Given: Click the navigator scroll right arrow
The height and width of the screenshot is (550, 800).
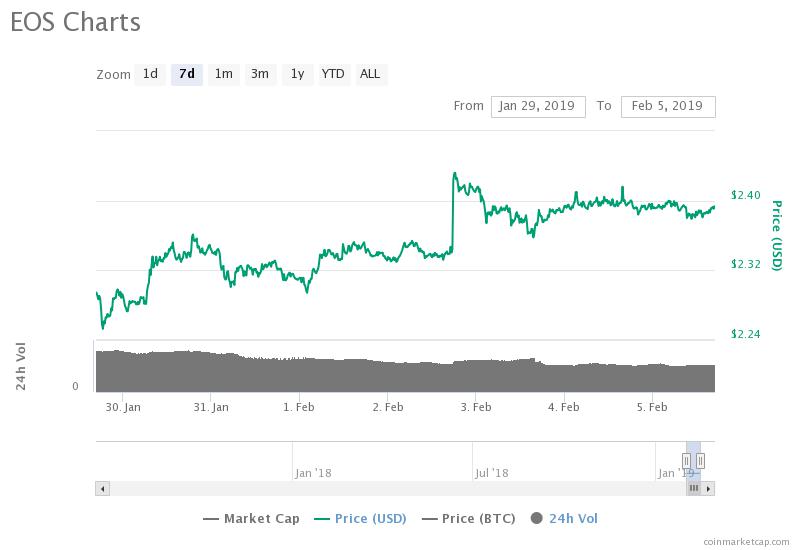Looking at the screenshot, I should coord(708,489).
